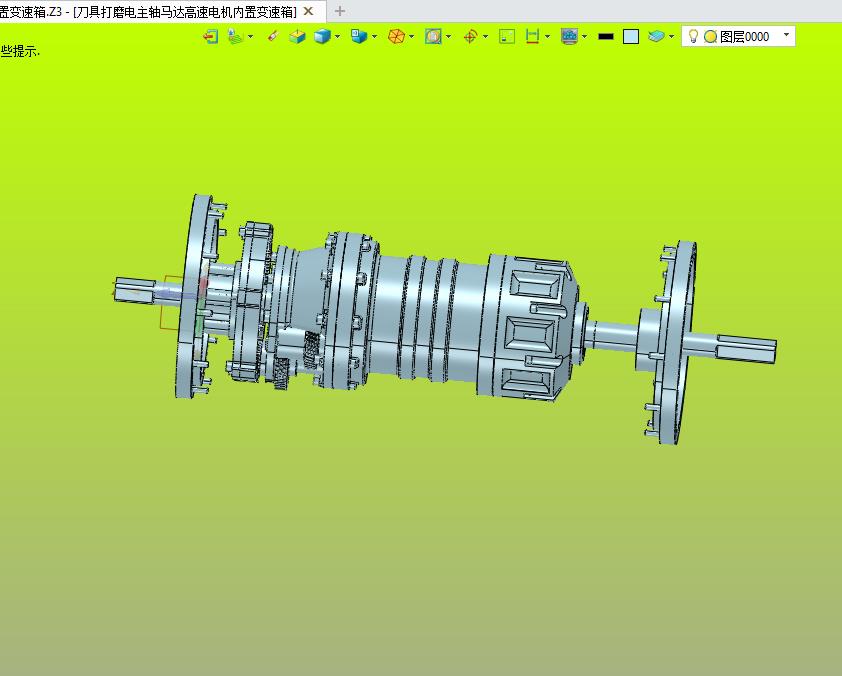Pick the light blue face color swatch

[x=631, y=37]
